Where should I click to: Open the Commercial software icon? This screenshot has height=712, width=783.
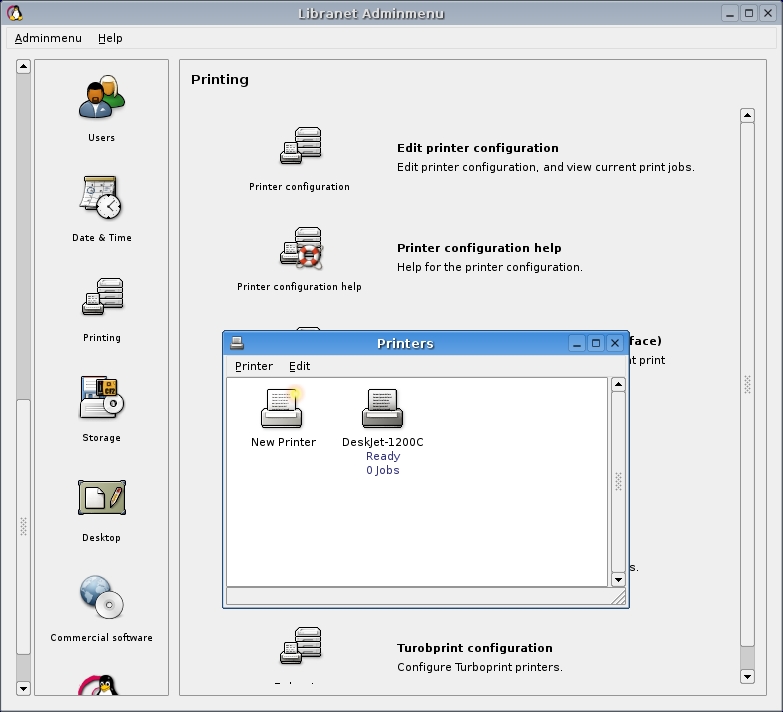pyautogui.click(x=101, y=598)
